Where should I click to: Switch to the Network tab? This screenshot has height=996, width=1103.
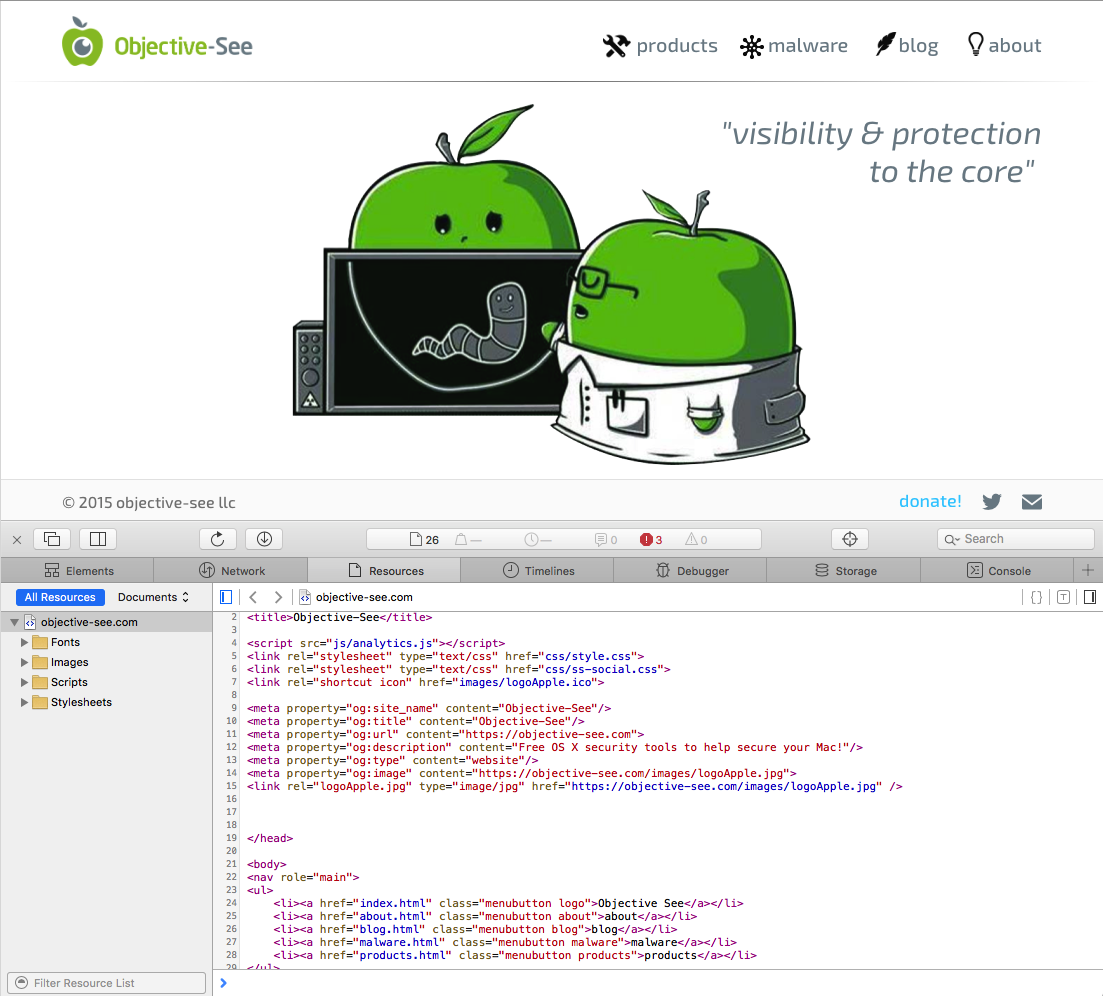pos(231,571)
